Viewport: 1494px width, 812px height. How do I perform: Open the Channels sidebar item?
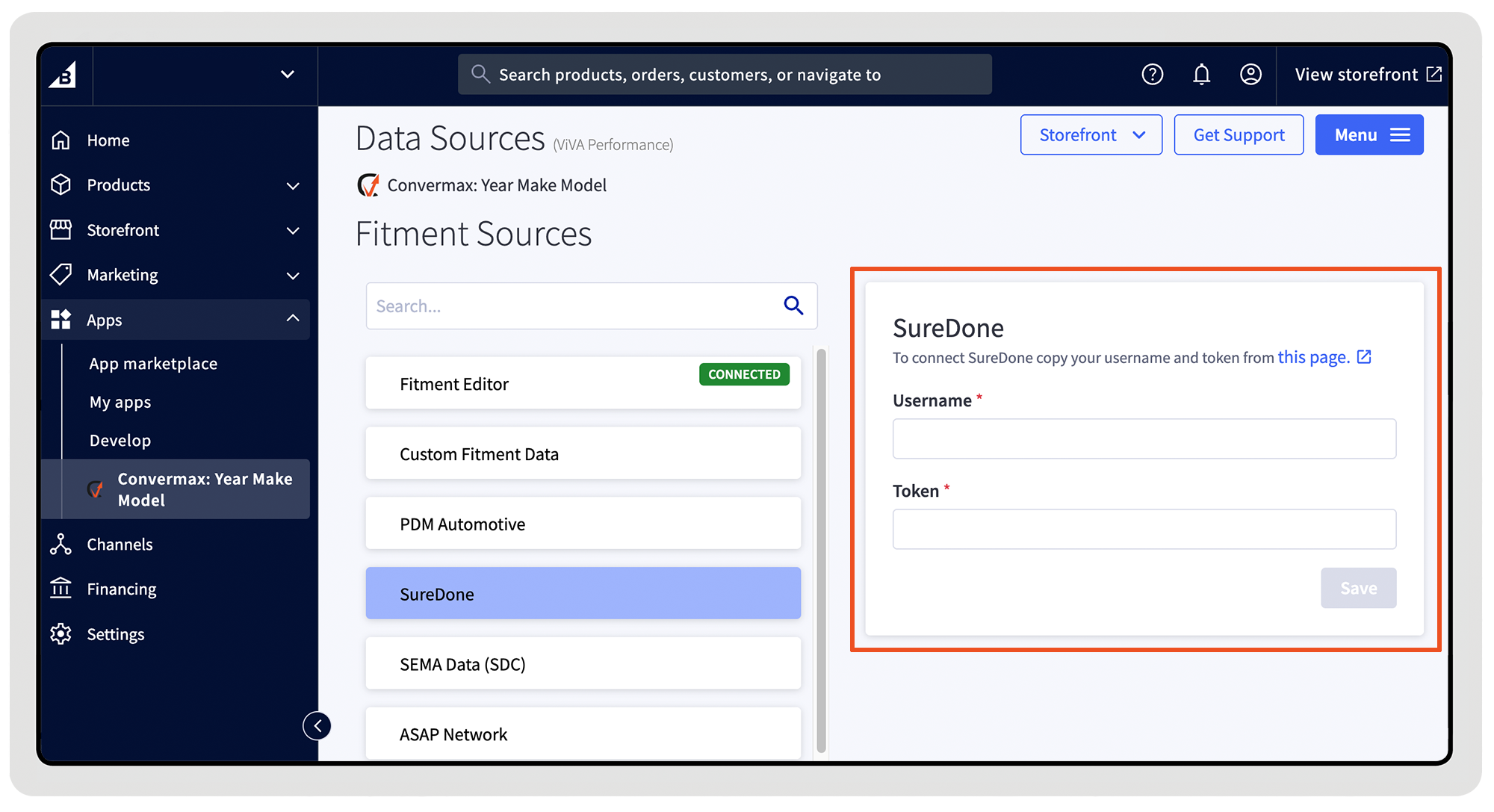pos(120,545)
